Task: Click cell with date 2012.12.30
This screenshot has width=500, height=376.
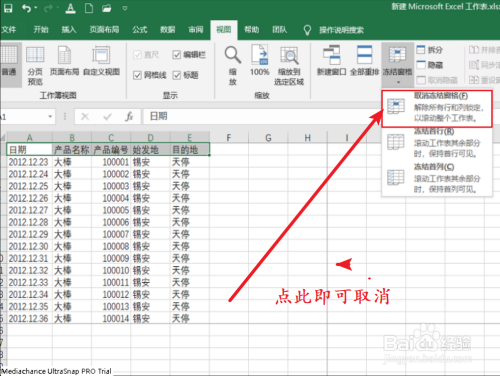Action: tap(30, 246)
